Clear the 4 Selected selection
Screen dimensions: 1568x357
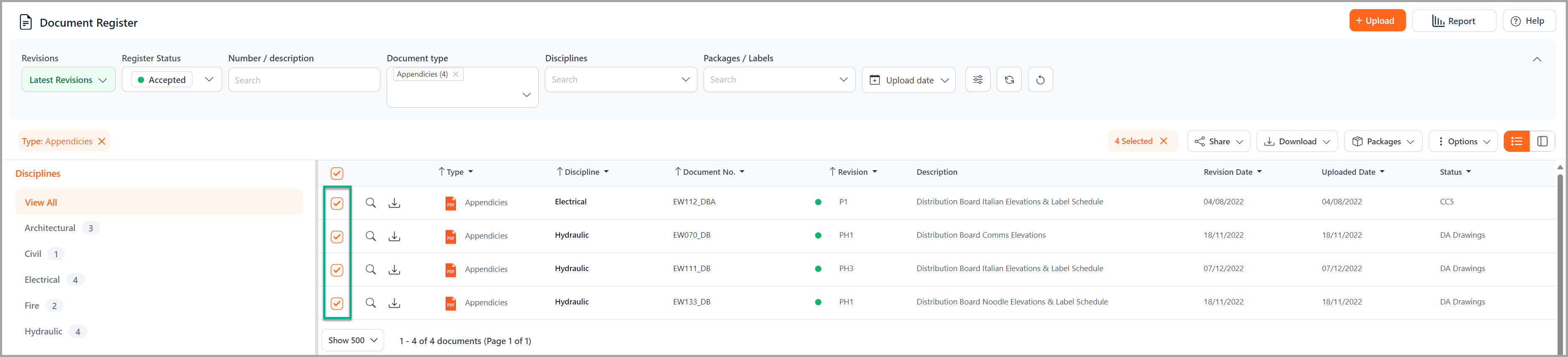[x=1164, y=141]
